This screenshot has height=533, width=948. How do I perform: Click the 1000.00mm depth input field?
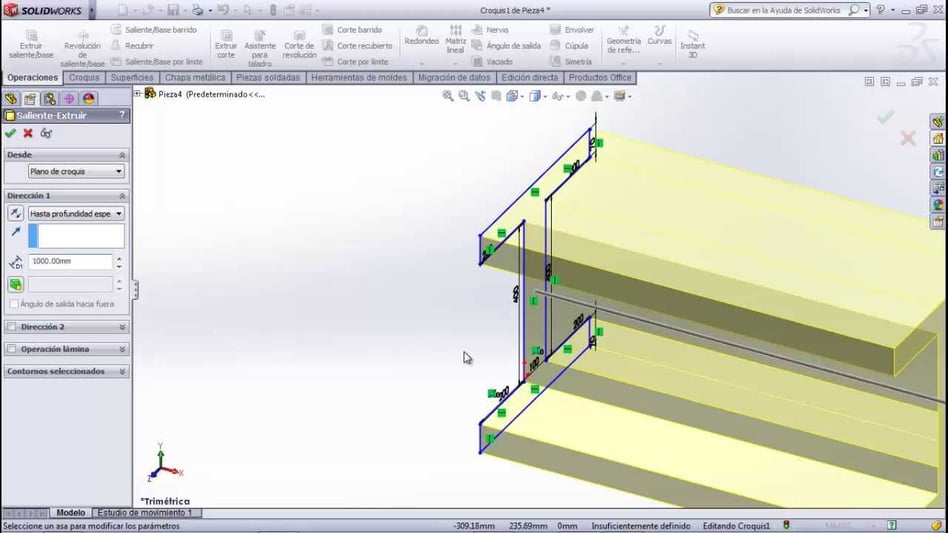coord(70,261)
